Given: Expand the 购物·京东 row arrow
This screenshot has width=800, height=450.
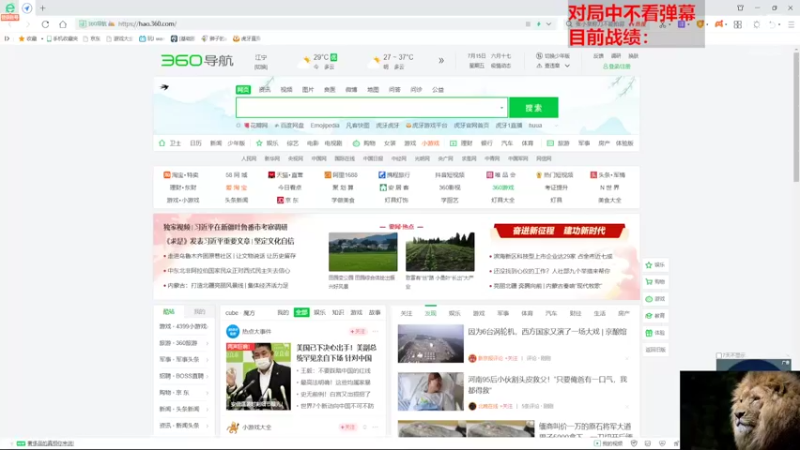Looking at the screenshot, I should [207, 393].
